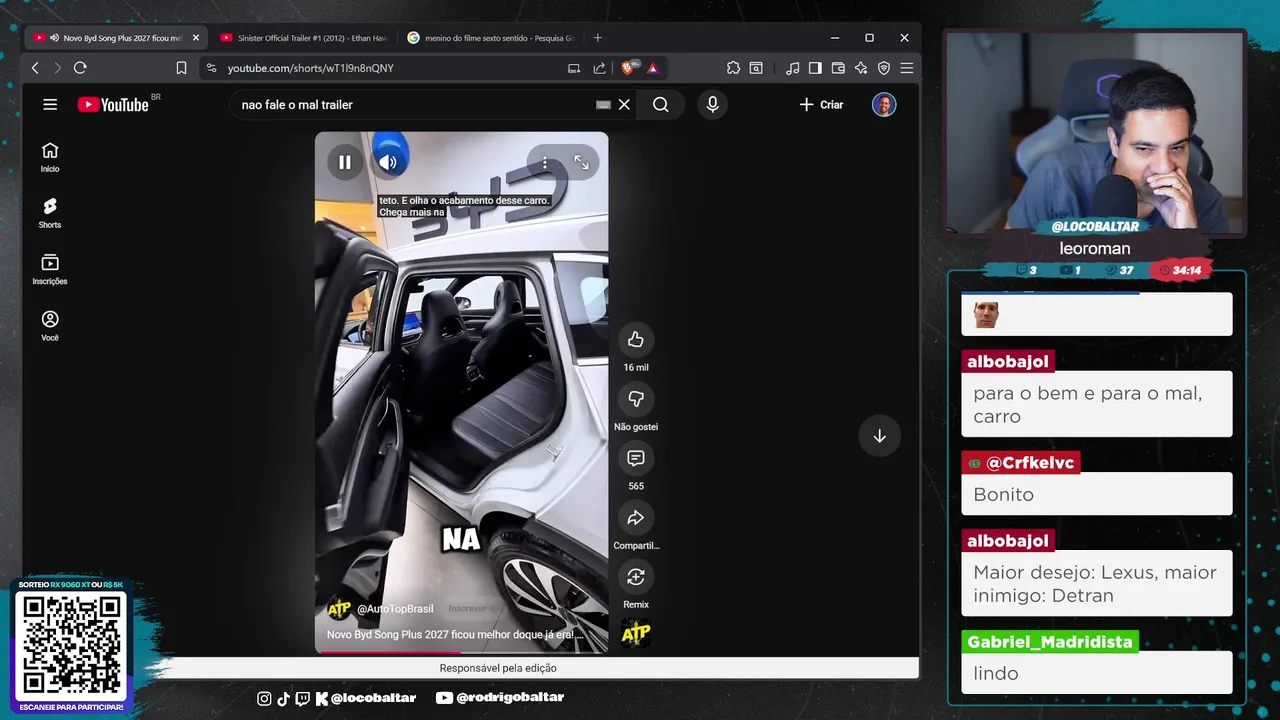Screen dimensions: 1280x720
Task: Go to next Short with down arrow
Action: (x=880, y=436)
